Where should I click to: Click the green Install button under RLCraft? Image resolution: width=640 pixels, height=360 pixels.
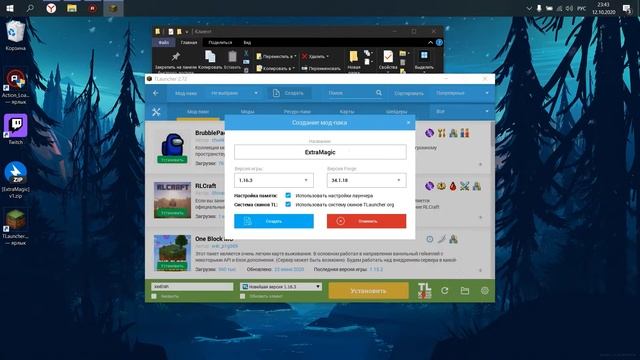172,213
